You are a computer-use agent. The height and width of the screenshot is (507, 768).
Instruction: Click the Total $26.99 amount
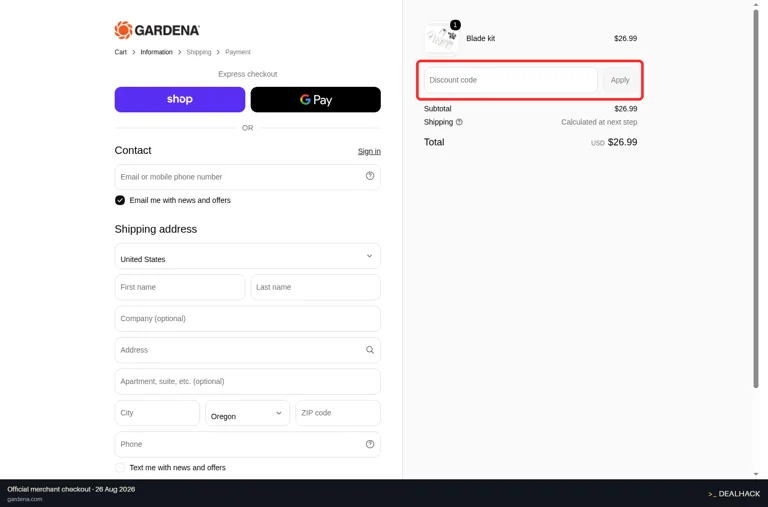click(x=622, y=142)
